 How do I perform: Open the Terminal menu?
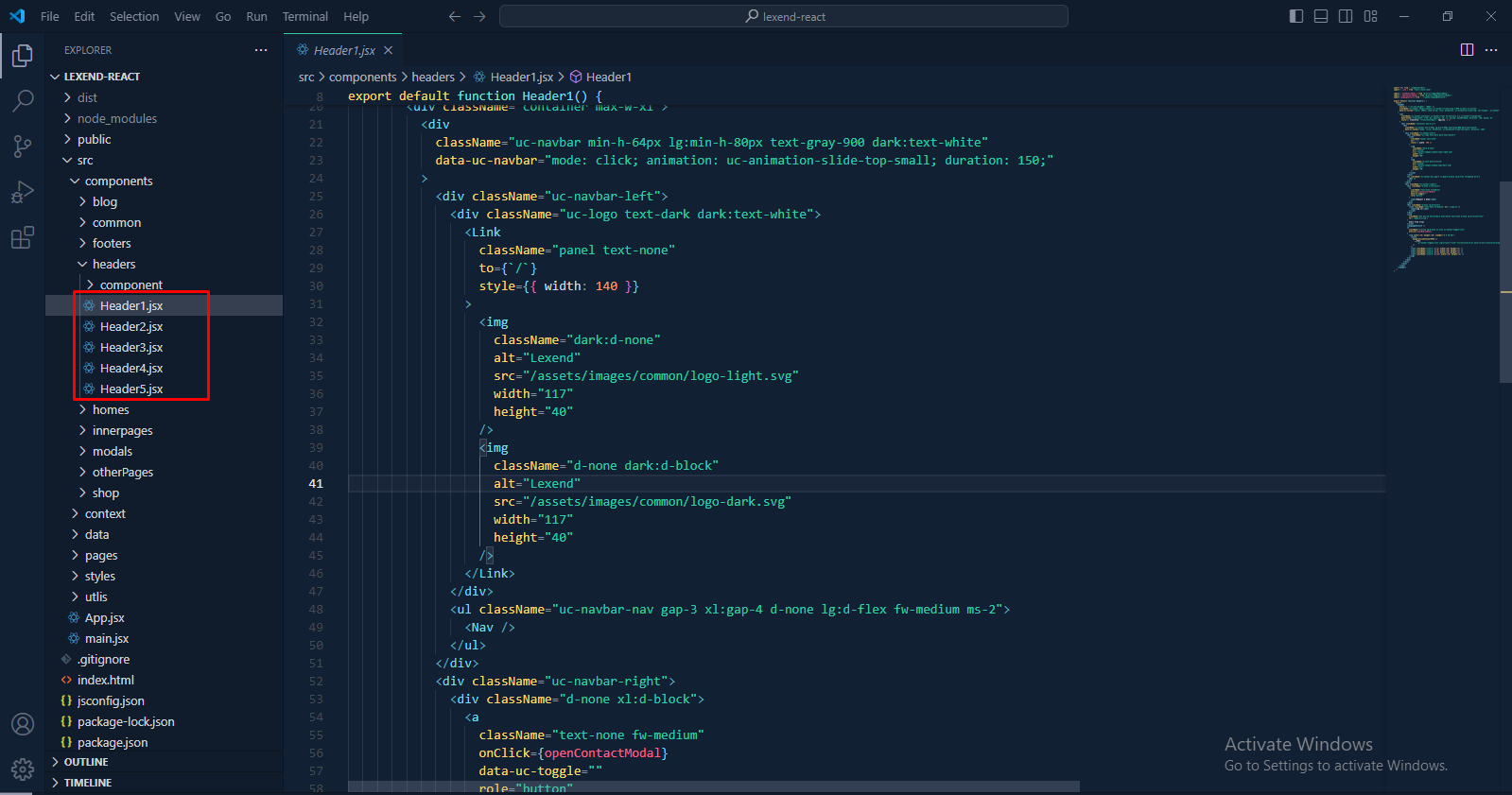pos(304,16)
